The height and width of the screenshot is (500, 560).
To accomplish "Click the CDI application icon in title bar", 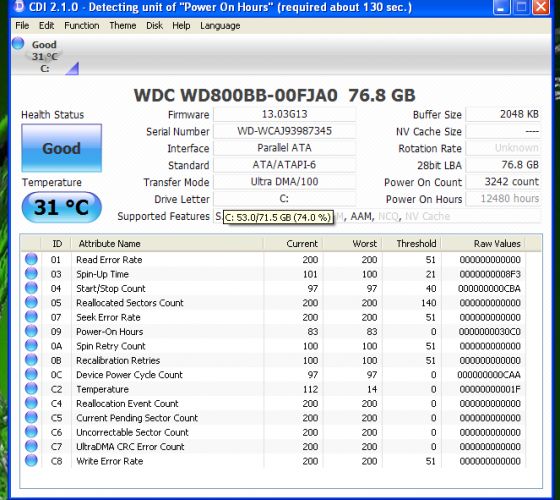I will click(19, 6).
